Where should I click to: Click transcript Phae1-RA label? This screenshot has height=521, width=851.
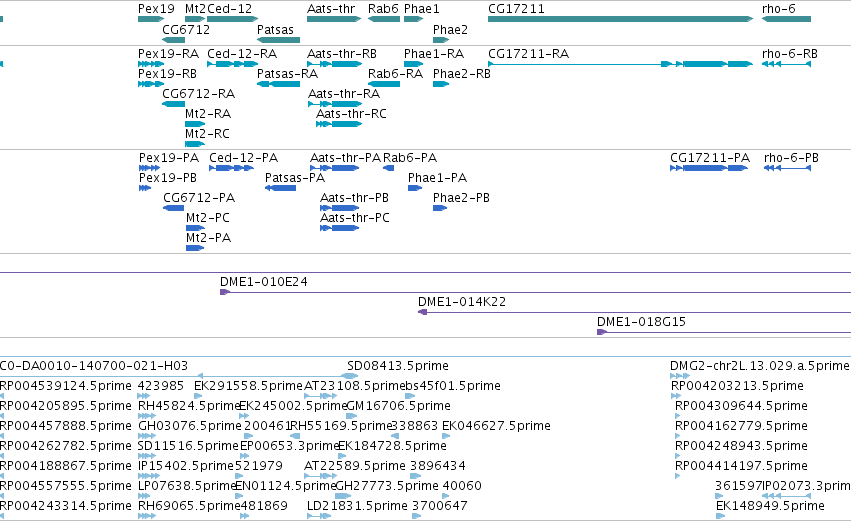point(434,54)
